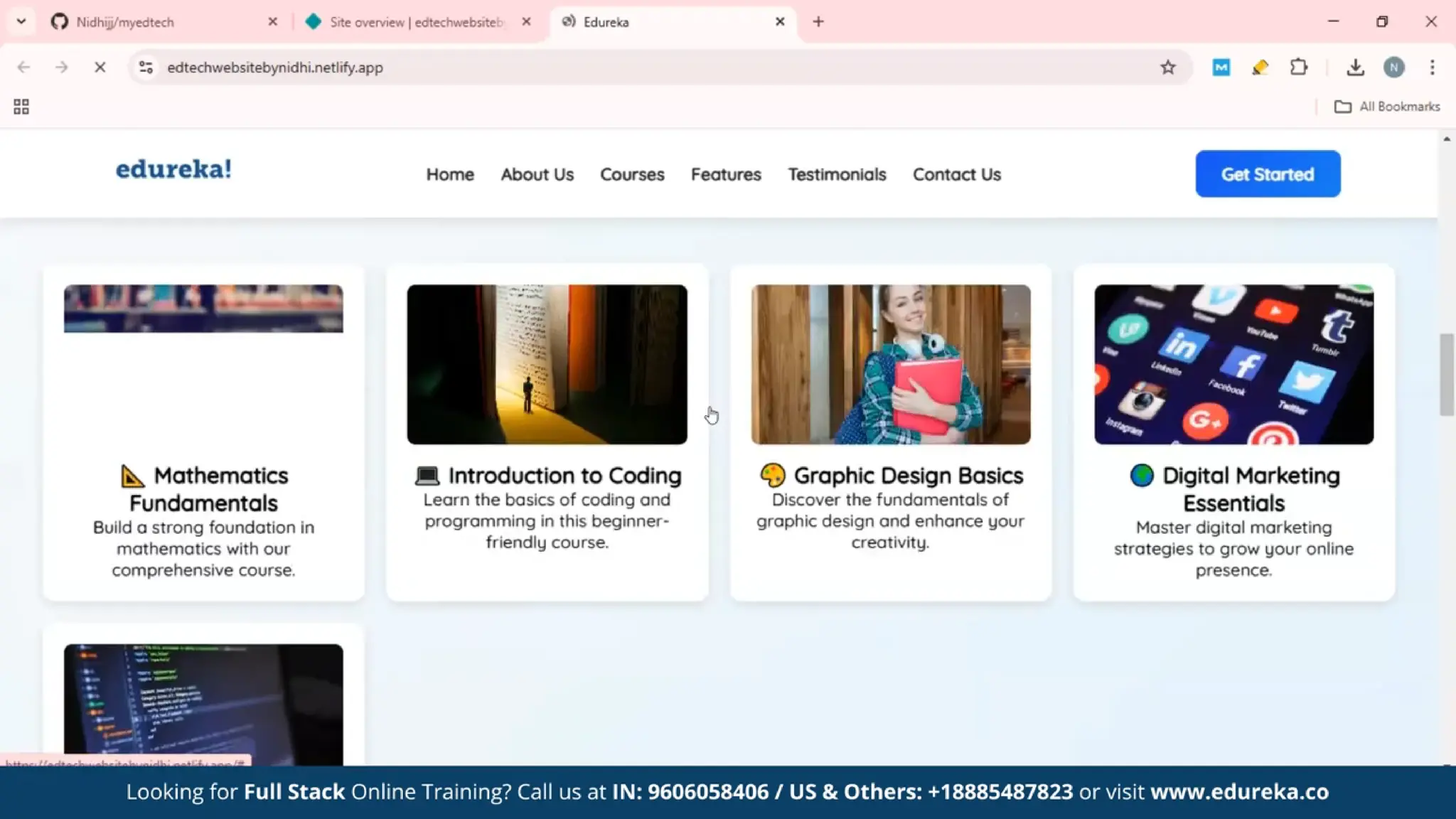1456x819 pixels.
Task: Click the Digital Marketing Essentials title
Action: (x=1235, y=489)
